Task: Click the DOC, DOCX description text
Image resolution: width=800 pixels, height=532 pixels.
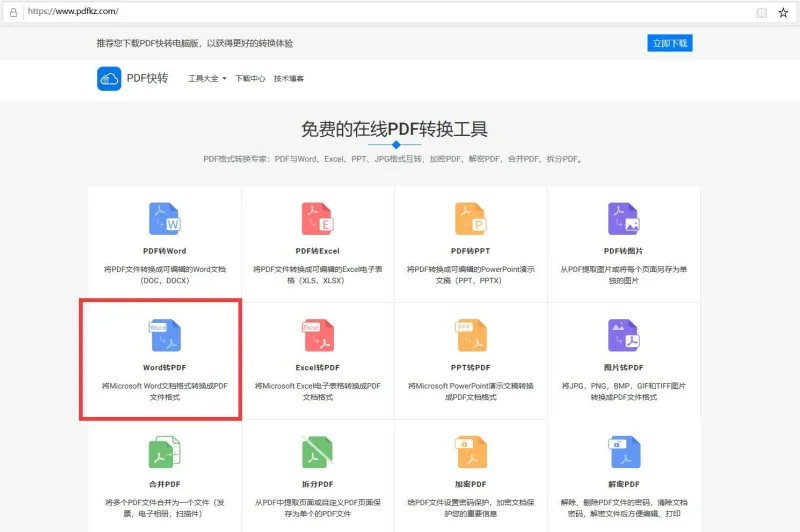Action: (165, 275)
